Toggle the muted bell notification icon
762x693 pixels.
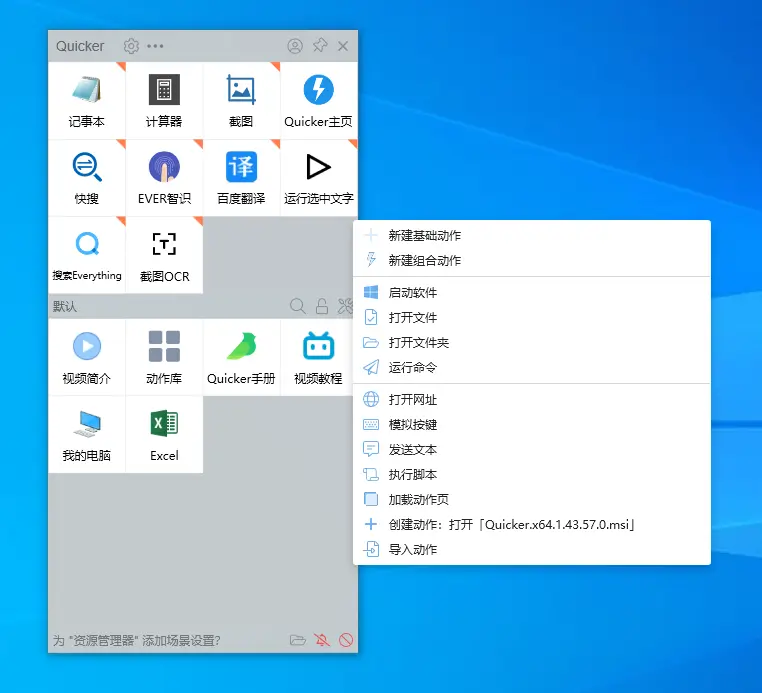pos(322,640)
